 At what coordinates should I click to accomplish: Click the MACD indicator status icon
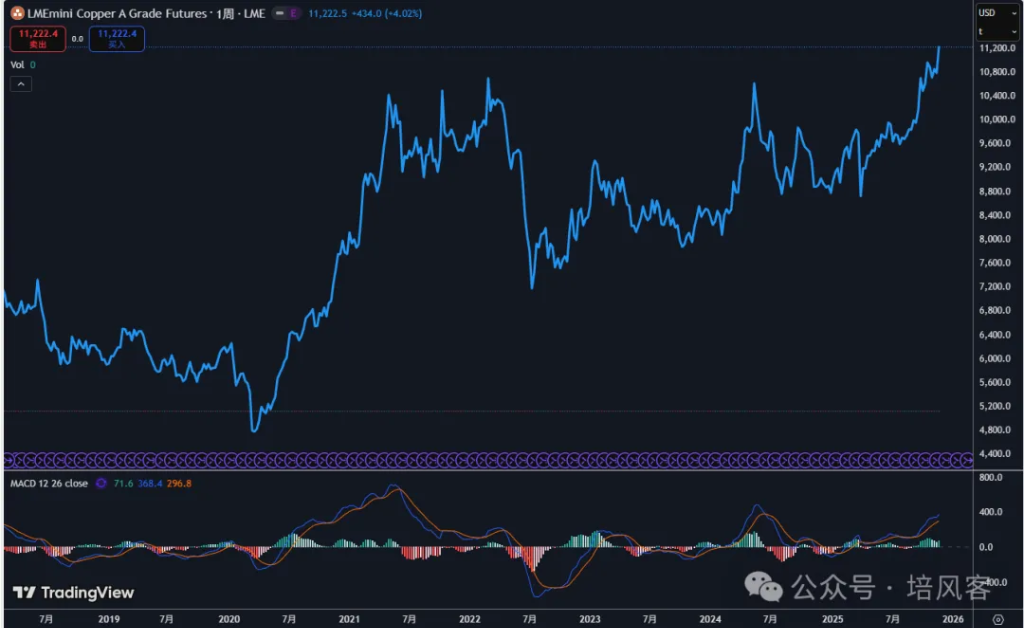(100, 483)
